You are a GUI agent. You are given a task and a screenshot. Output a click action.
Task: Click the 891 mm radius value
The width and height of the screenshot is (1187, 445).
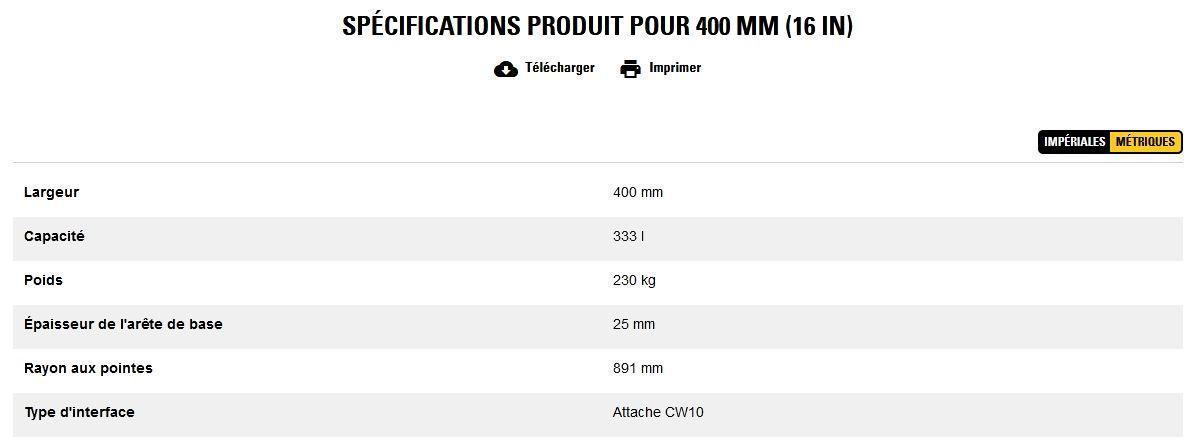[638, 368]
